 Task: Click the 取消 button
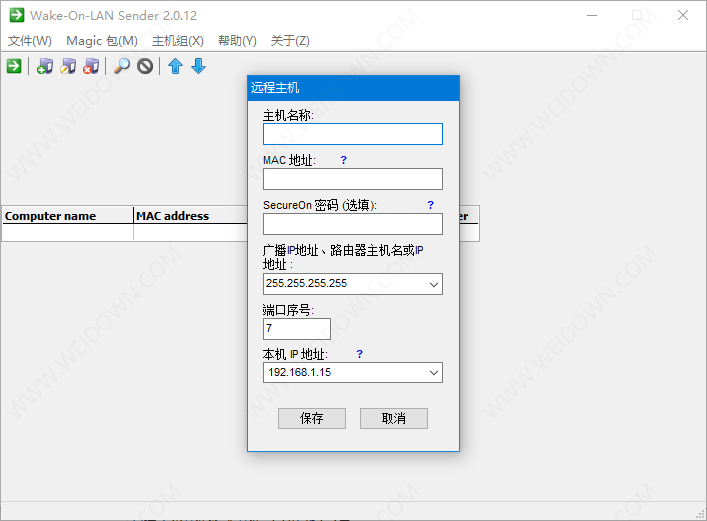tap(394, 419)
